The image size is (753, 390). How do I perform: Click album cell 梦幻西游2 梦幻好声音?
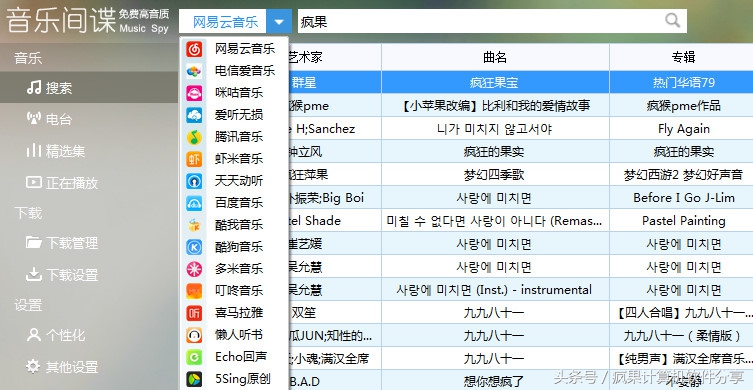[684, 175]
